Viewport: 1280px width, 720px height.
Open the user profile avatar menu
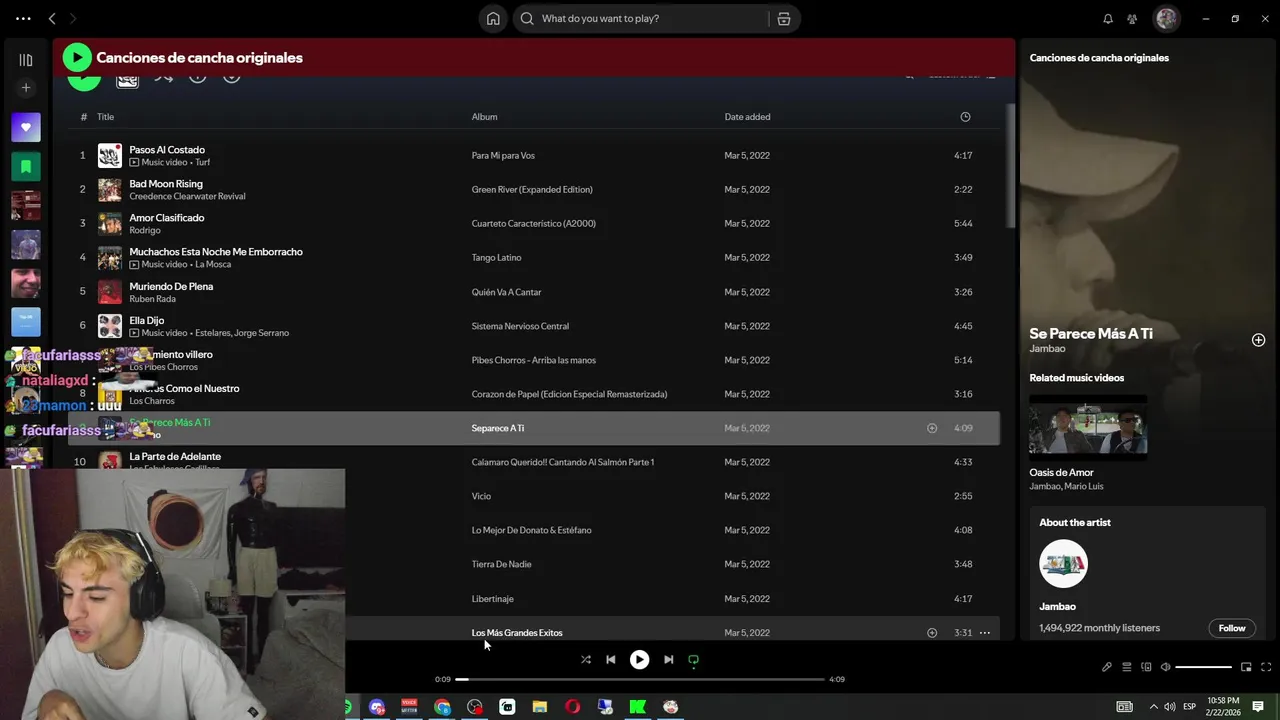pyautogui.click(x=1166, y=18)
